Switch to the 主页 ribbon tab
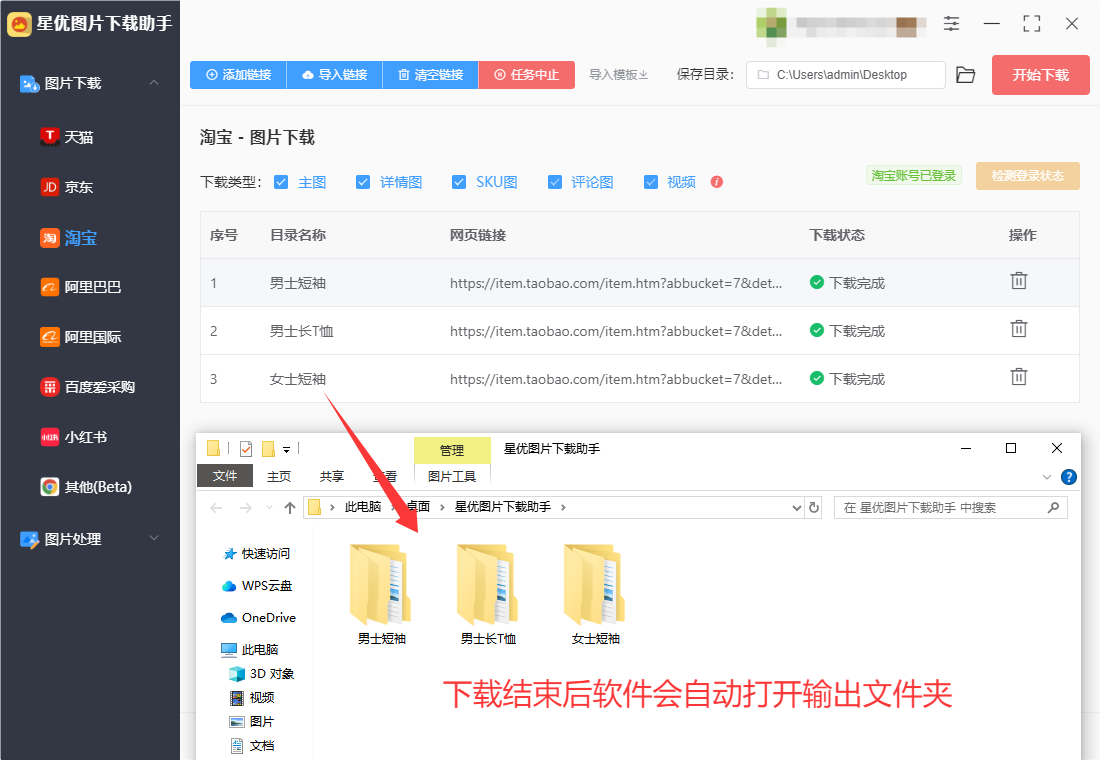This screenshot has width=1100, height=760. pos(279,476)
